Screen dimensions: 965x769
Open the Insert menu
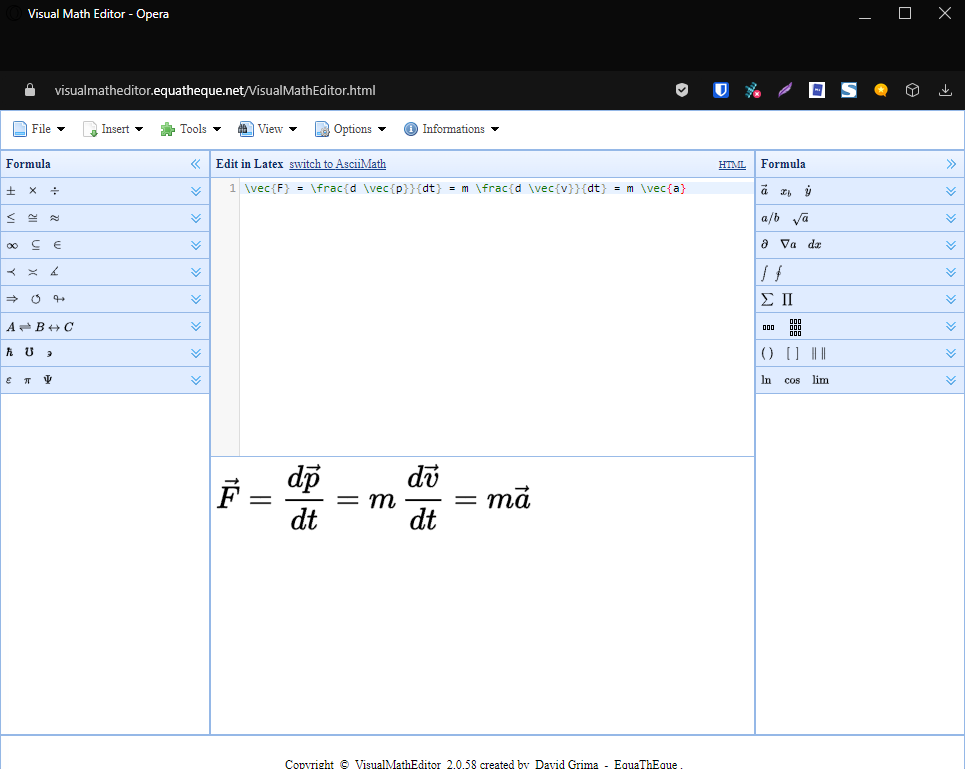(113, 129)
